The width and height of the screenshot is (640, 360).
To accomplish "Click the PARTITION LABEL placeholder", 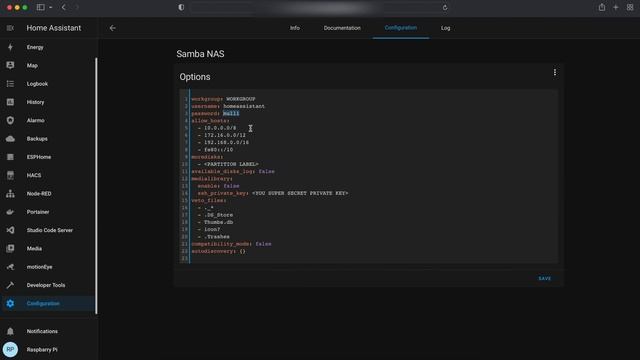I will coord(231,164).
